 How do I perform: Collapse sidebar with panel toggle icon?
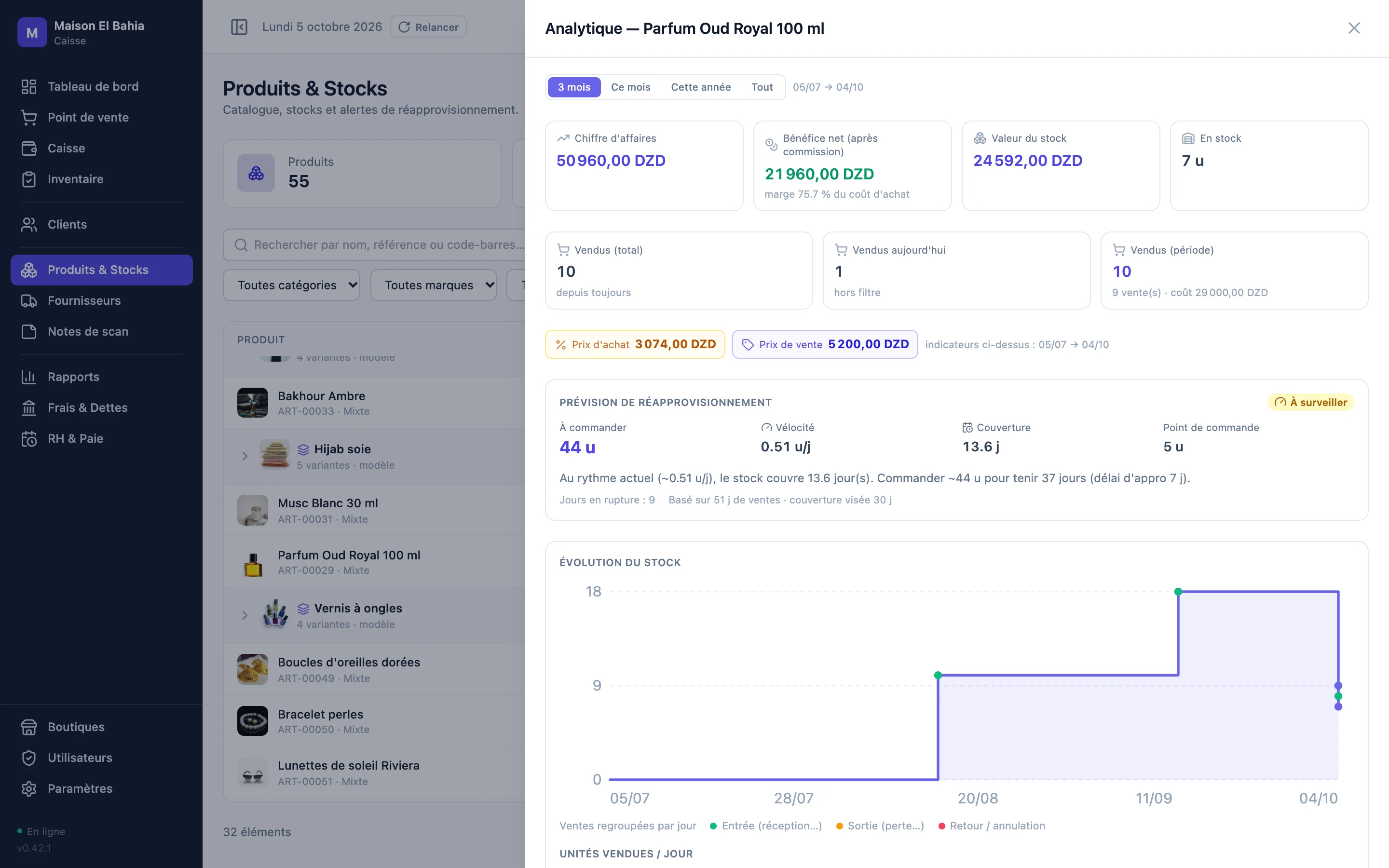(239, 27)
